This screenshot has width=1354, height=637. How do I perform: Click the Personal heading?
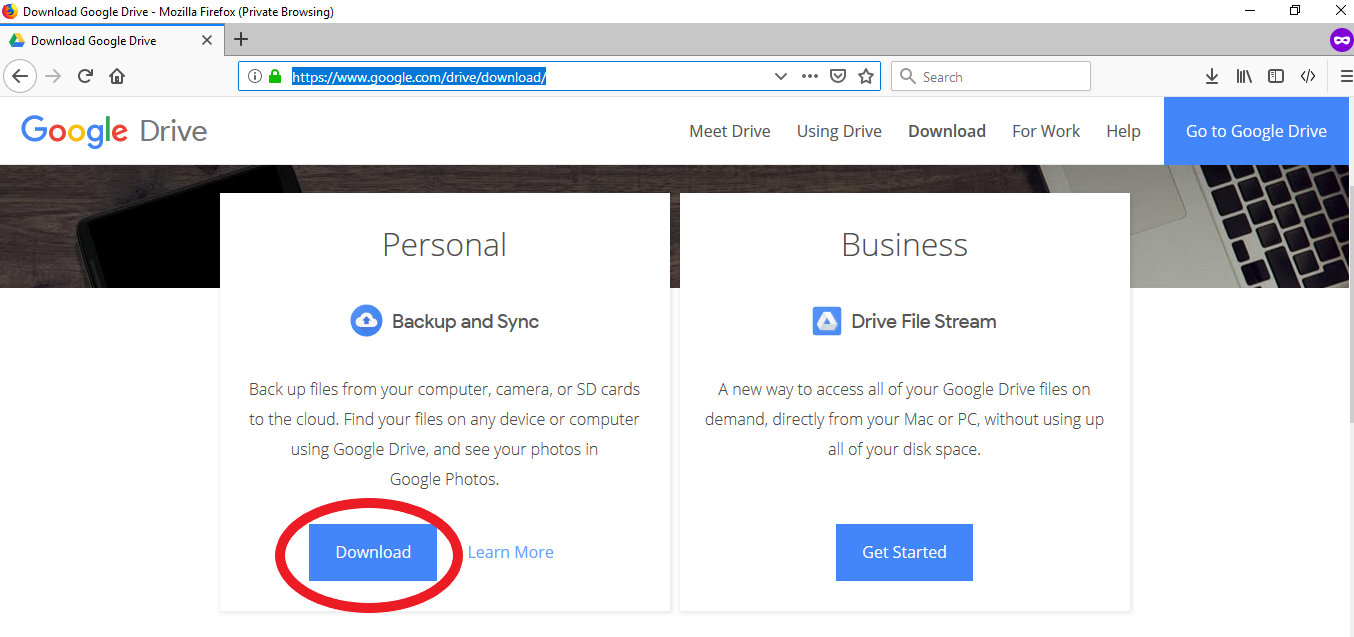444,245
